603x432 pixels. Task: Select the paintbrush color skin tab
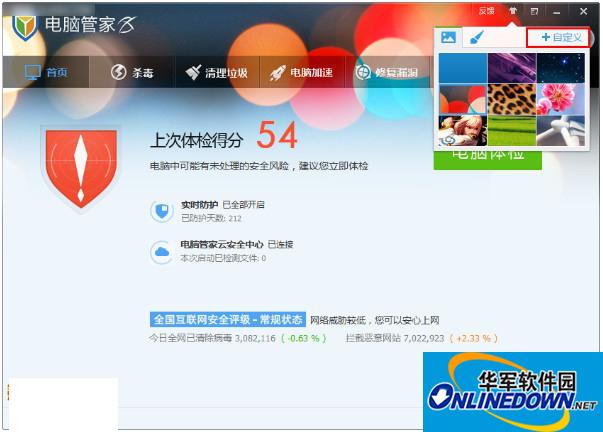(476, 38)
